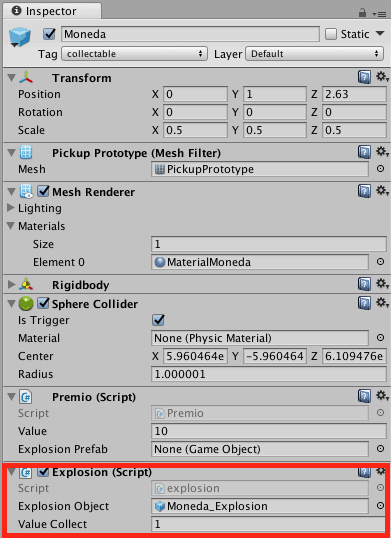Click the Inspector lock icon
This screenshot has width=391, height=538.
click(x=362, y=13)
